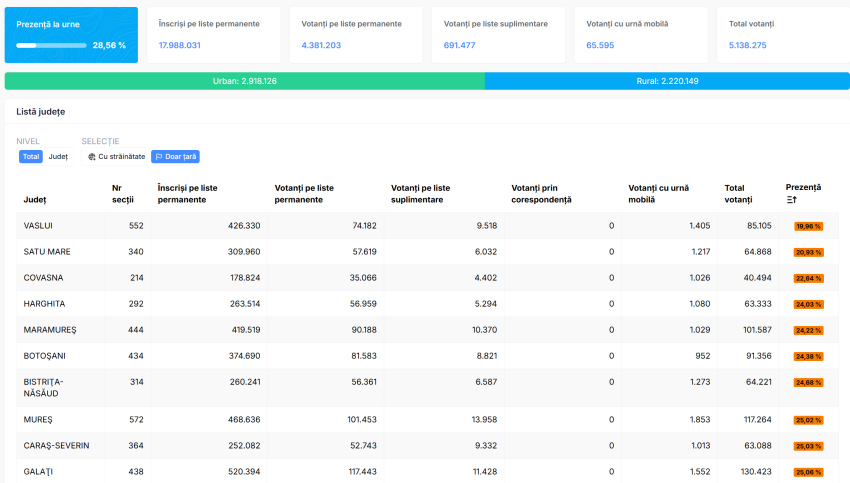The width and height of the screenshot is (850, 483).
Task: Switch level to Județ
Action: pos(58,157)
